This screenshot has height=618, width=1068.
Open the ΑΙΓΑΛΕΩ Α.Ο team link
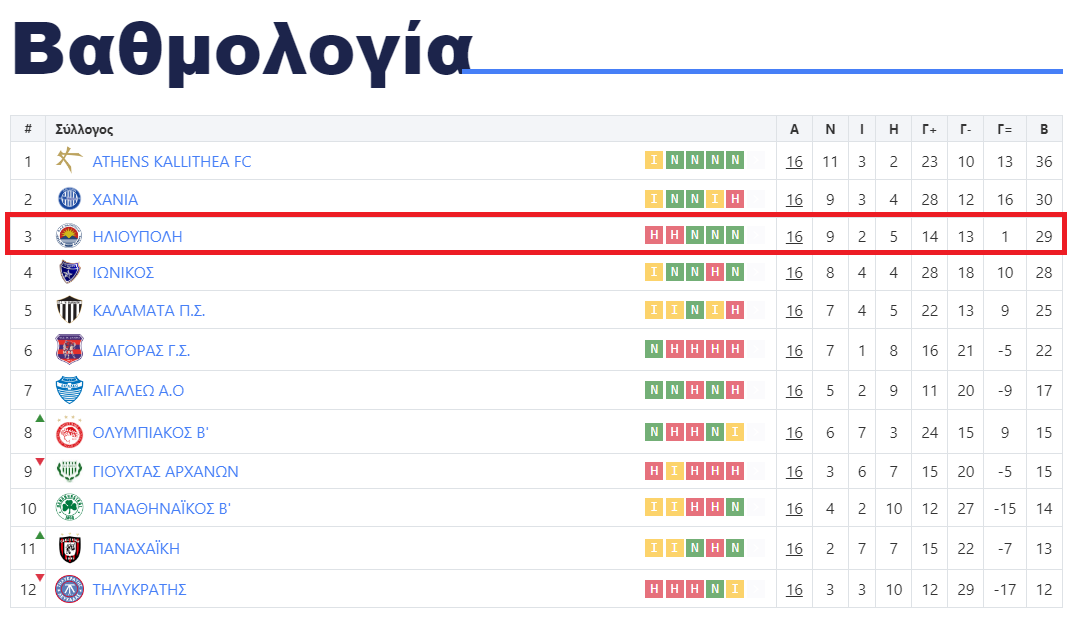pos(138,390)
